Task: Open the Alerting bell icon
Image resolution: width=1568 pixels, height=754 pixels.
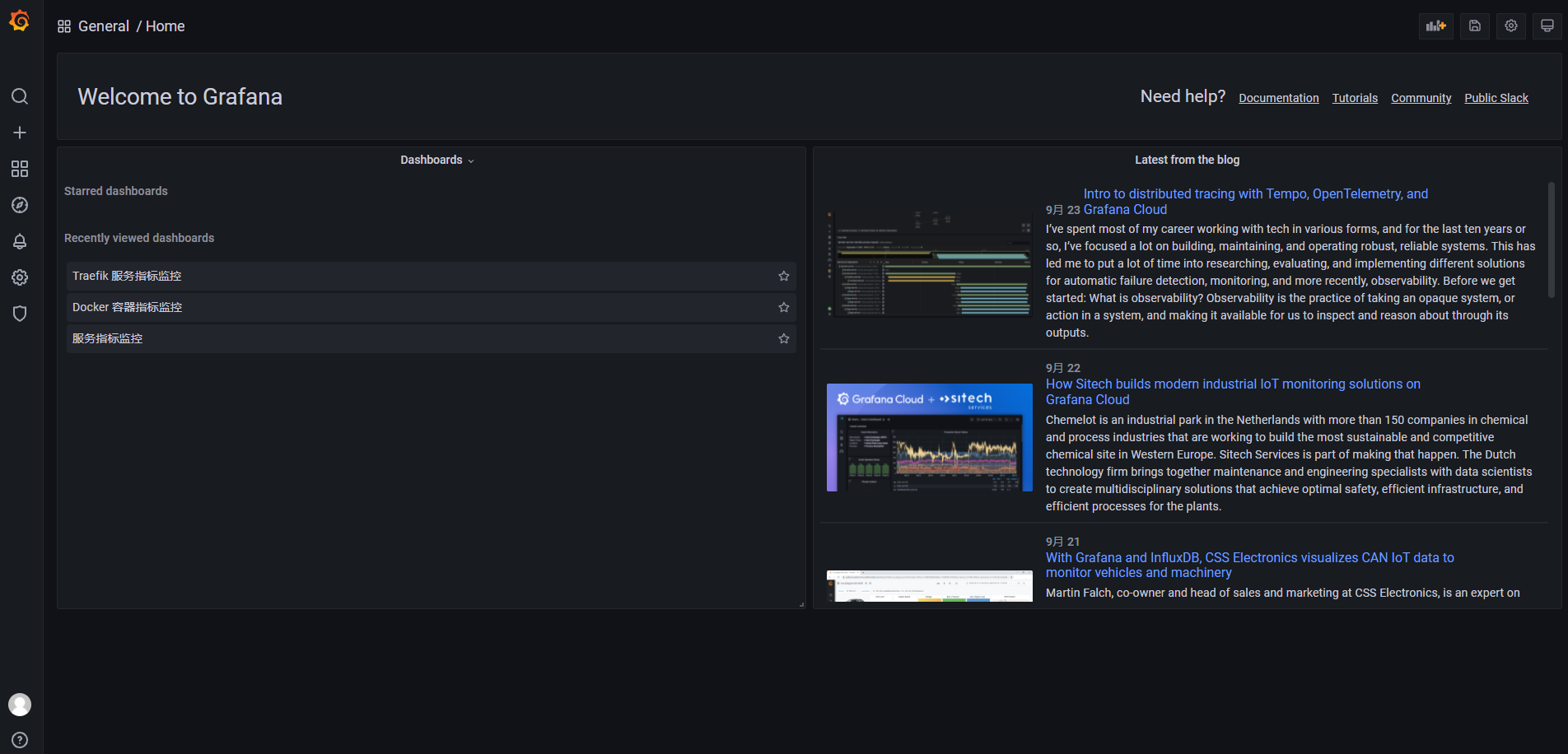Action: [x=20, y=241]
